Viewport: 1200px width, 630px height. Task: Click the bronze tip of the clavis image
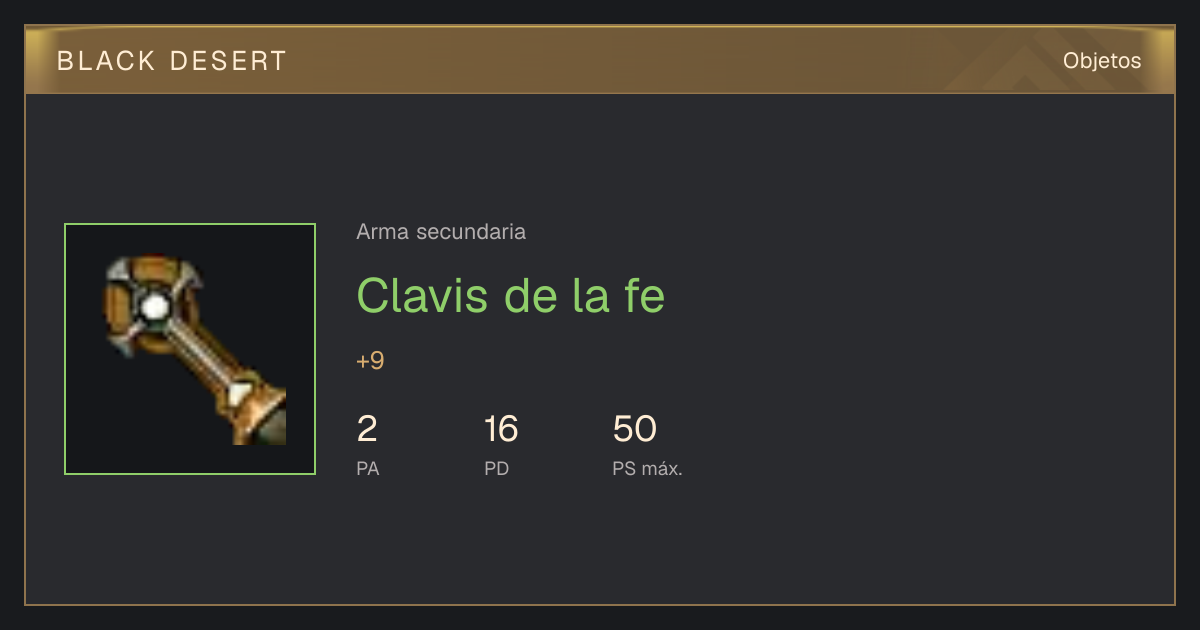tap(262, 415)
